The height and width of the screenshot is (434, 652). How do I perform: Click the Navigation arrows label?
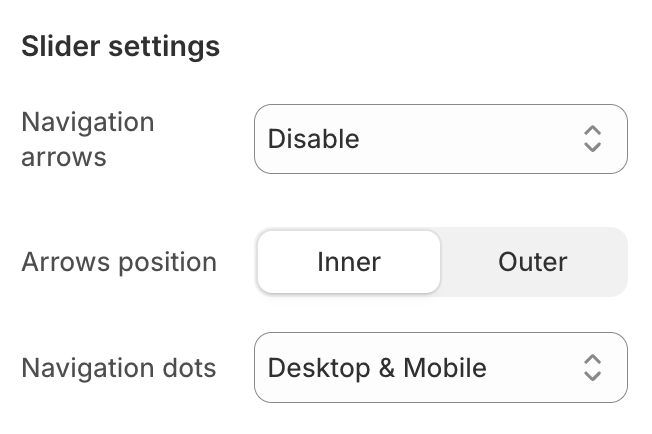(88, 139)
